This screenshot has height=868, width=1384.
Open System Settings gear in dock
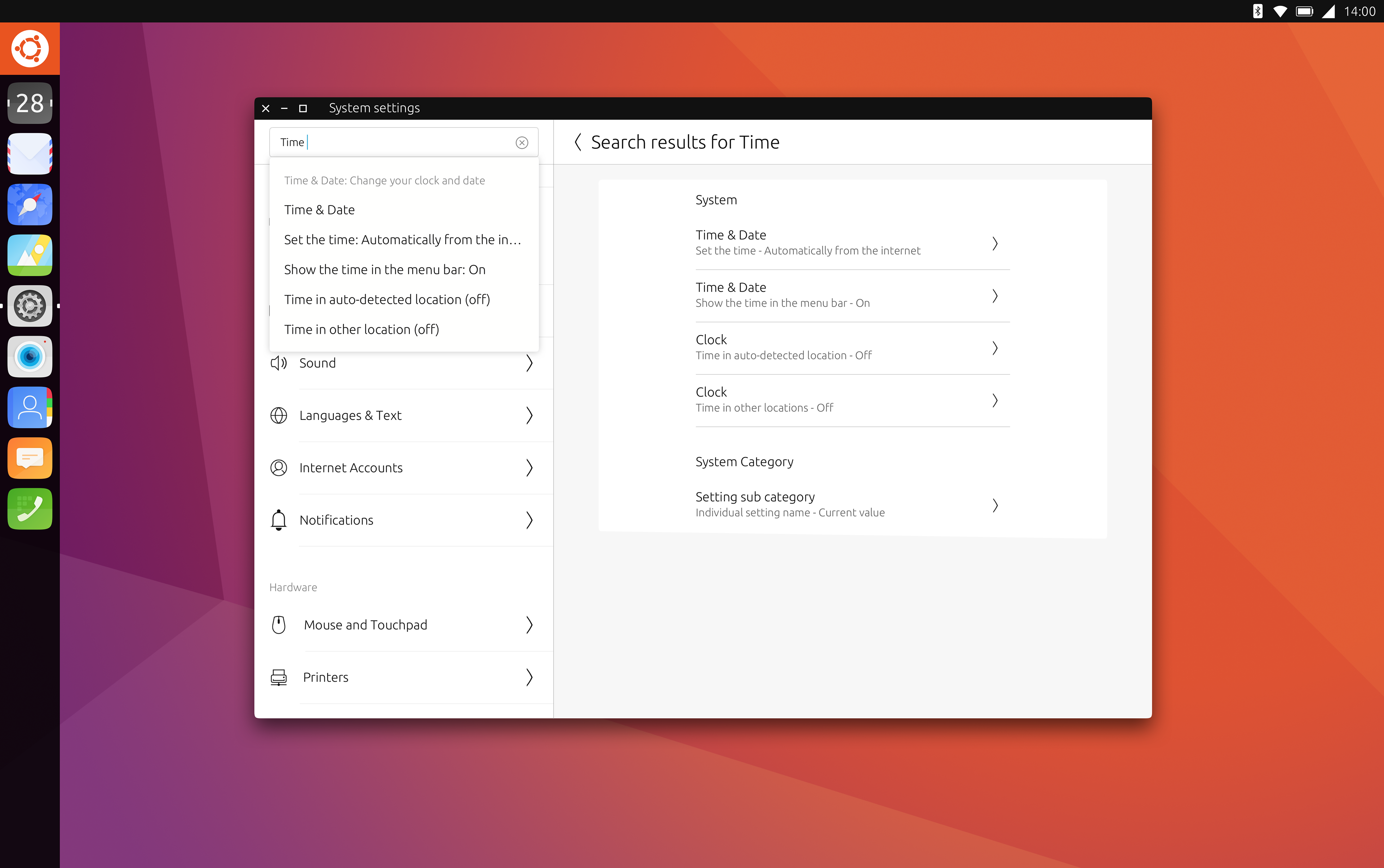(x=30, y=306)
